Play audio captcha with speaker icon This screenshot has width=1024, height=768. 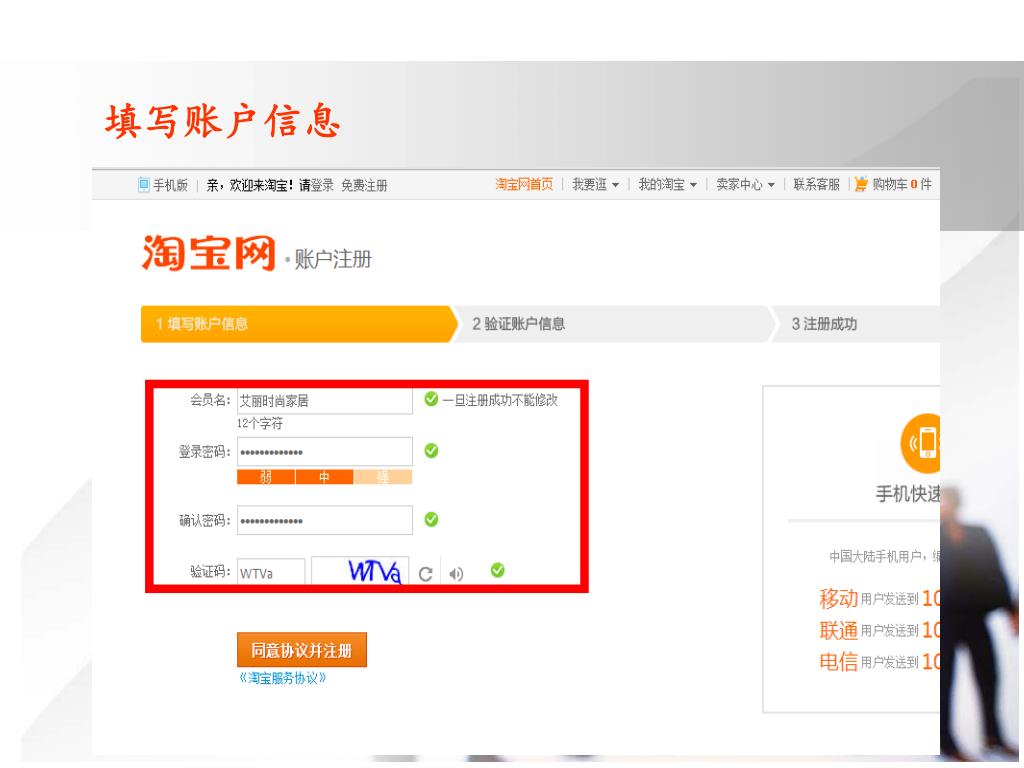(456, 574)
